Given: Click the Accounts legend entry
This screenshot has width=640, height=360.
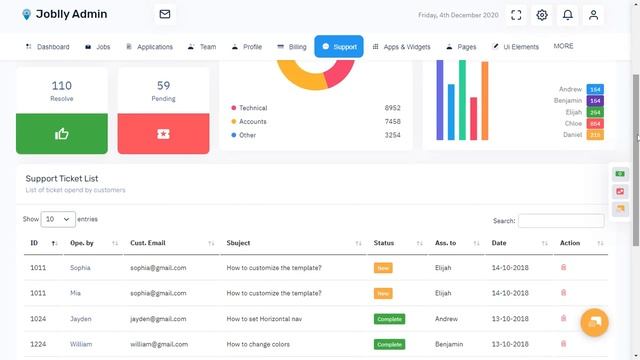Looking at the screenshot, I should point(249,122).
